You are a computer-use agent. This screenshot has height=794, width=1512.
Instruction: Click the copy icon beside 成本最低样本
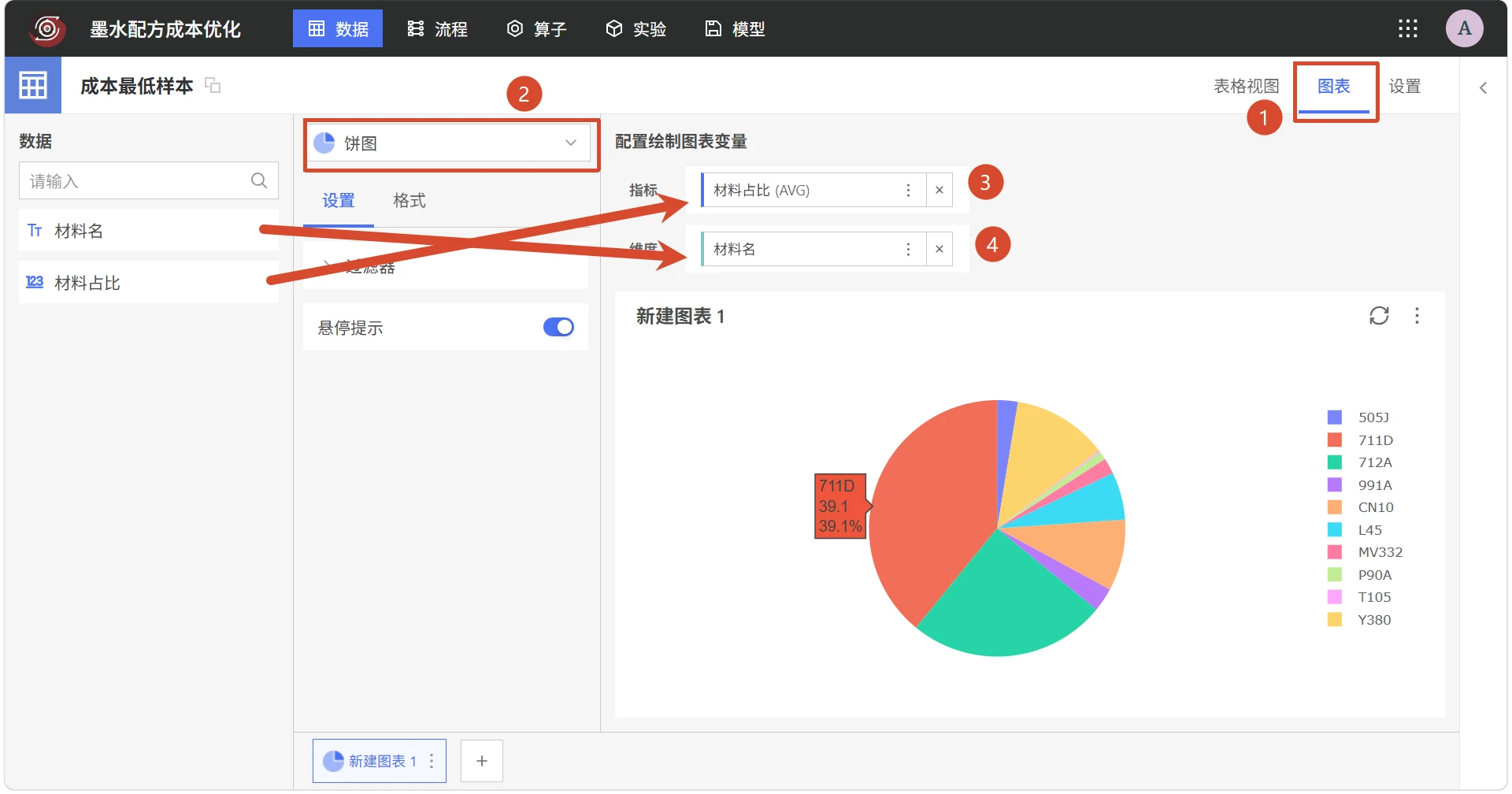pyautogui.click(x=213, y=84)
